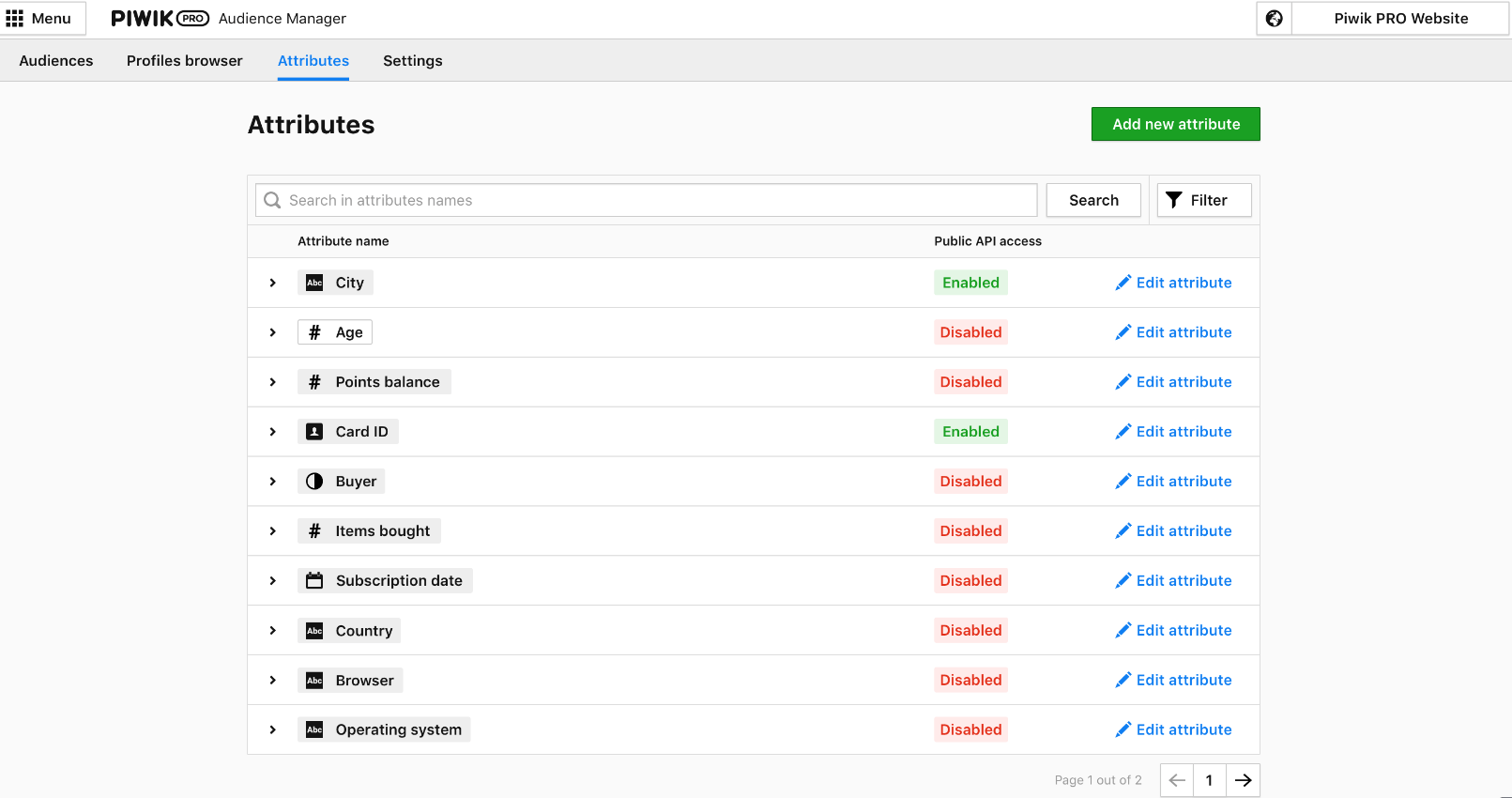Expand the City attribute row
1512x798 pixels.
coord(273,283)
